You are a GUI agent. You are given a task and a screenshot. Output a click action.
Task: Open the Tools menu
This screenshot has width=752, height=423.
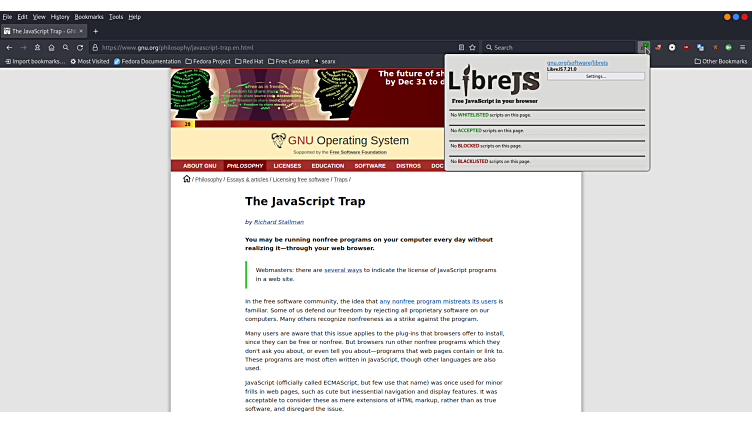pyautogui.click(x=116, y=17)
